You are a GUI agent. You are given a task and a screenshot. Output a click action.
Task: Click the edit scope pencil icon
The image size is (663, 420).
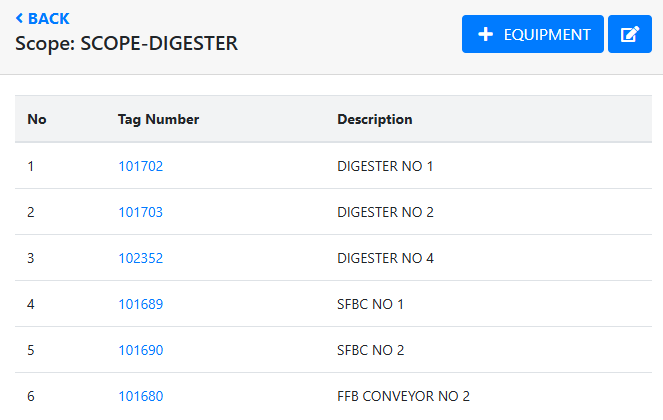click(629, 34)
